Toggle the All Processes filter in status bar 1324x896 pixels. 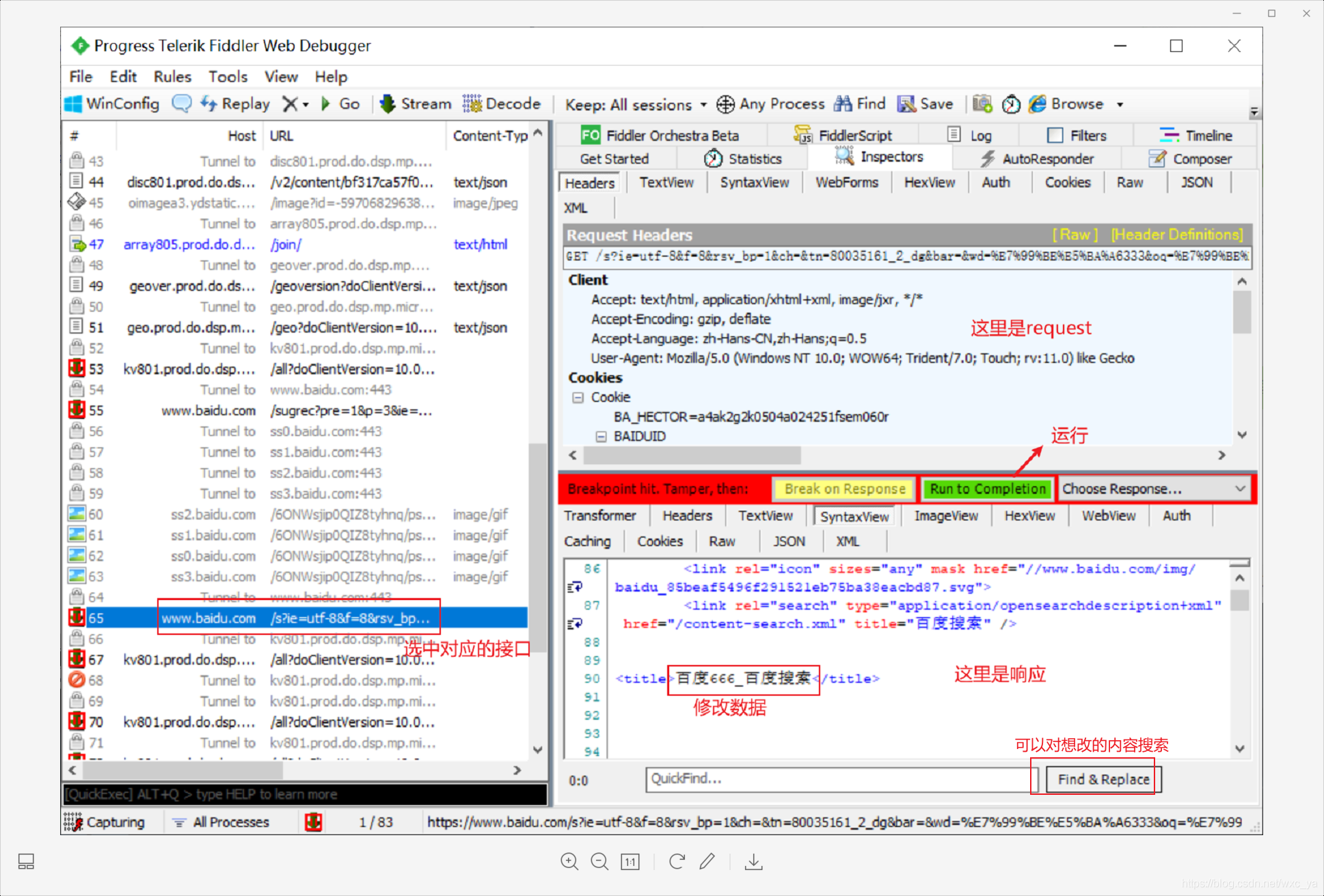(x=221, y=822)
